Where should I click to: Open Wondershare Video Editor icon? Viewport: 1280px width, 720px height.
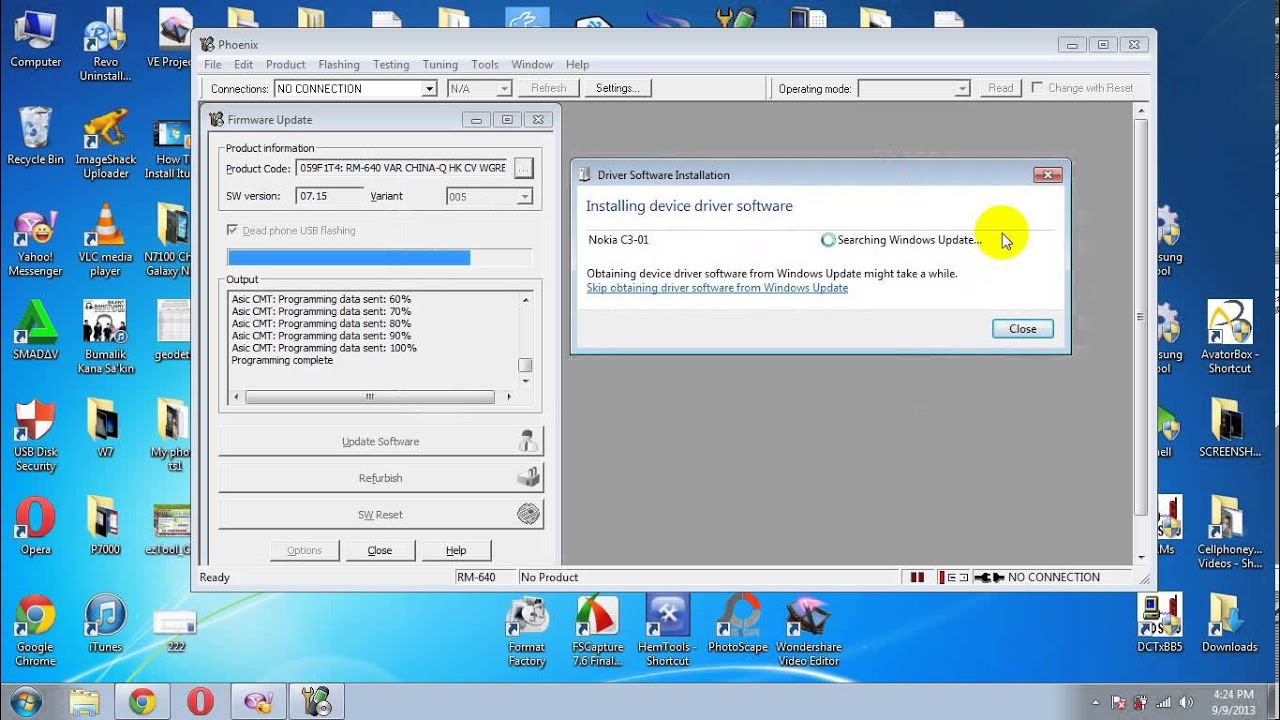pos(808,631)
